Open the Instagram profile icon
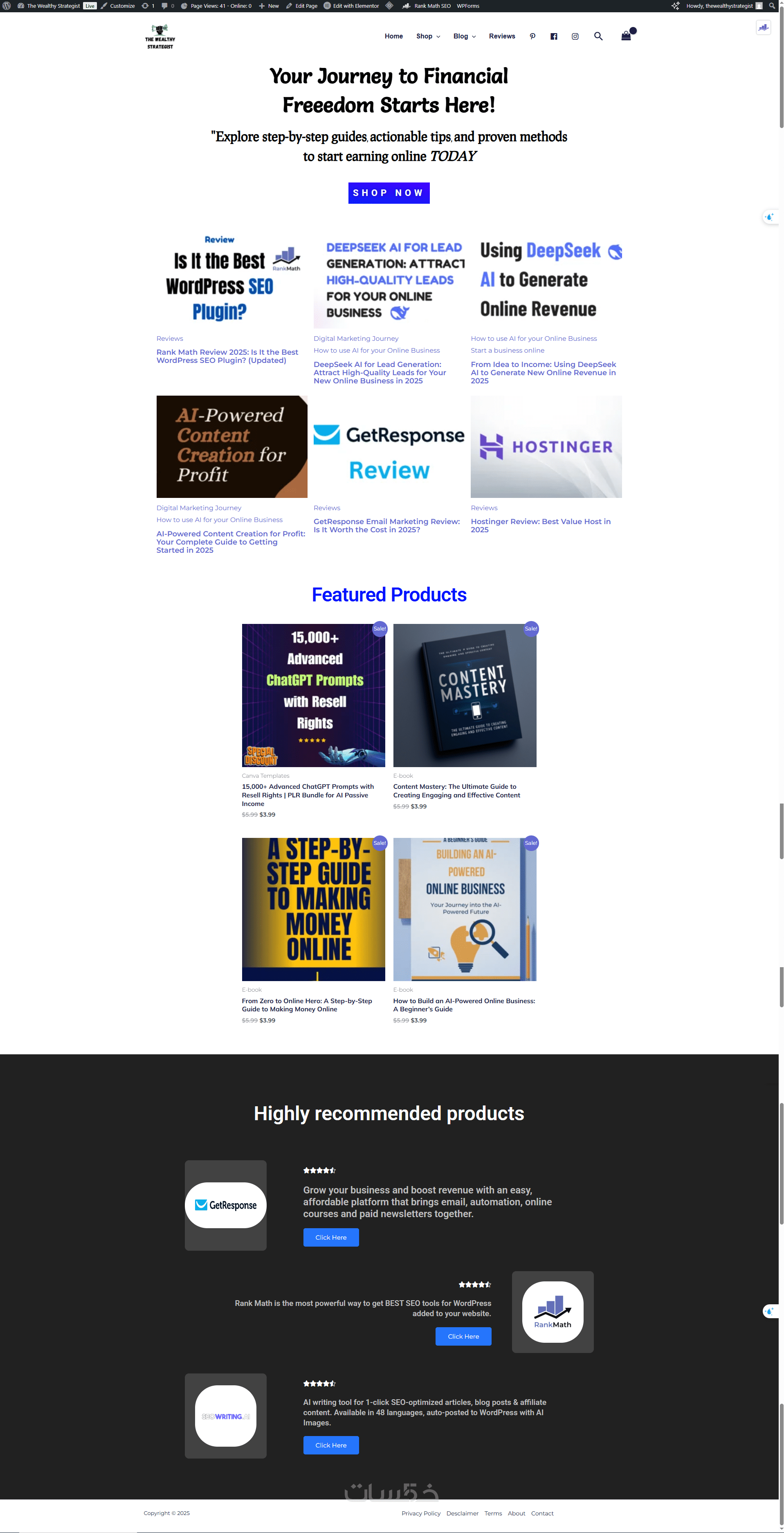 point(575,36)
